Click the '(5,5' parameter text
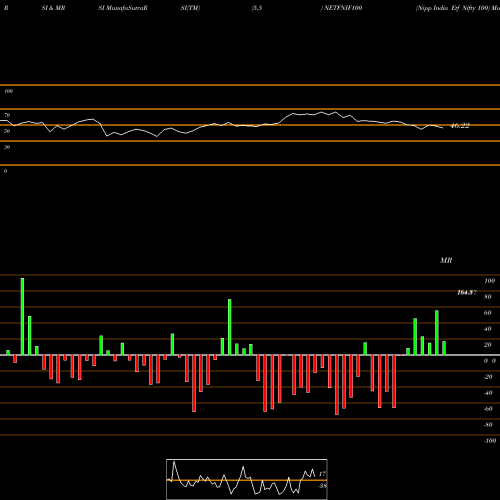This screenshot has height=500, width=500. [257, 8]
